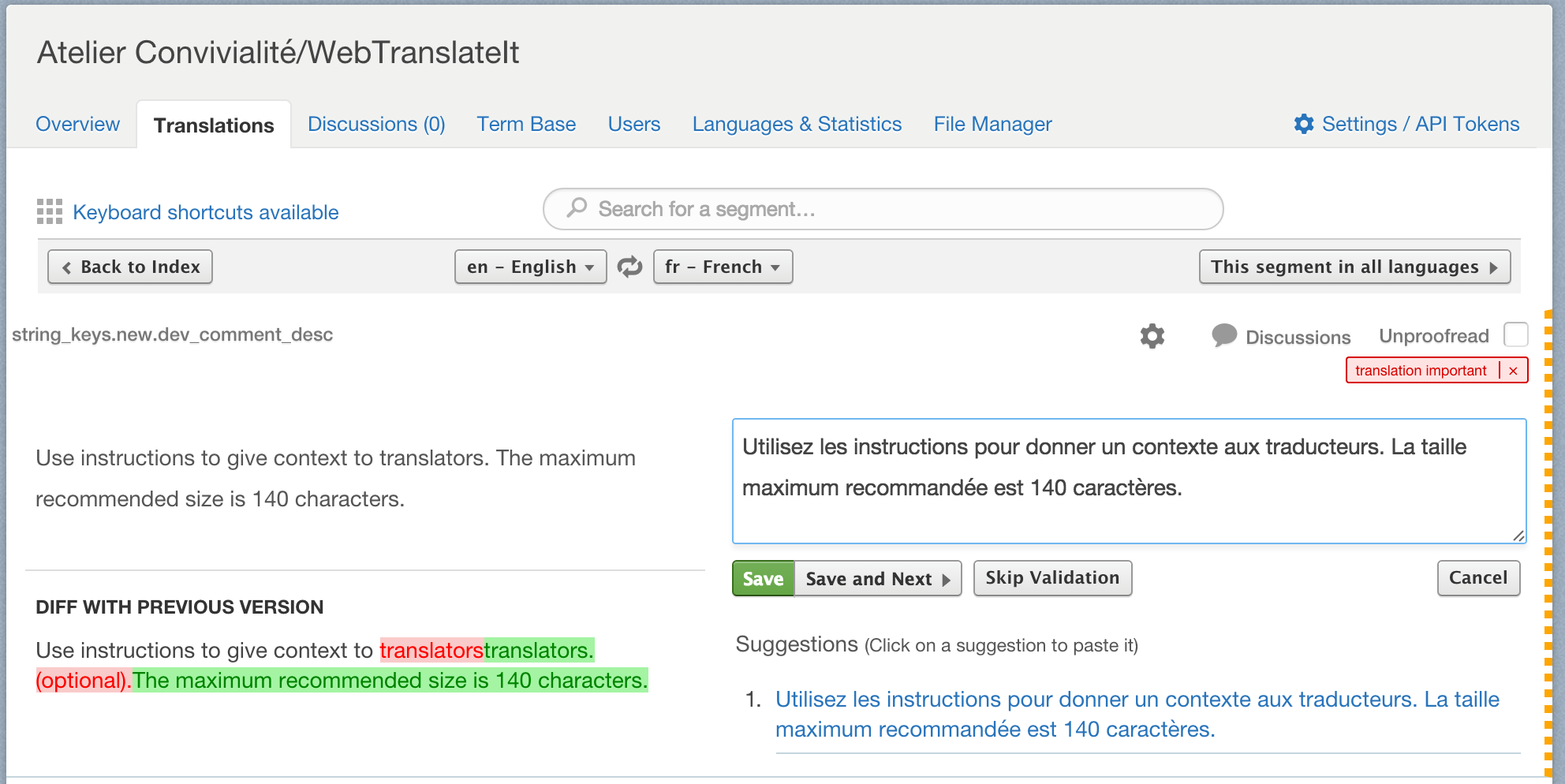Image resolution: width=1565 pixels, height=784 pixels.
Task: Switch to the Users tab
Action: (633, 124)
